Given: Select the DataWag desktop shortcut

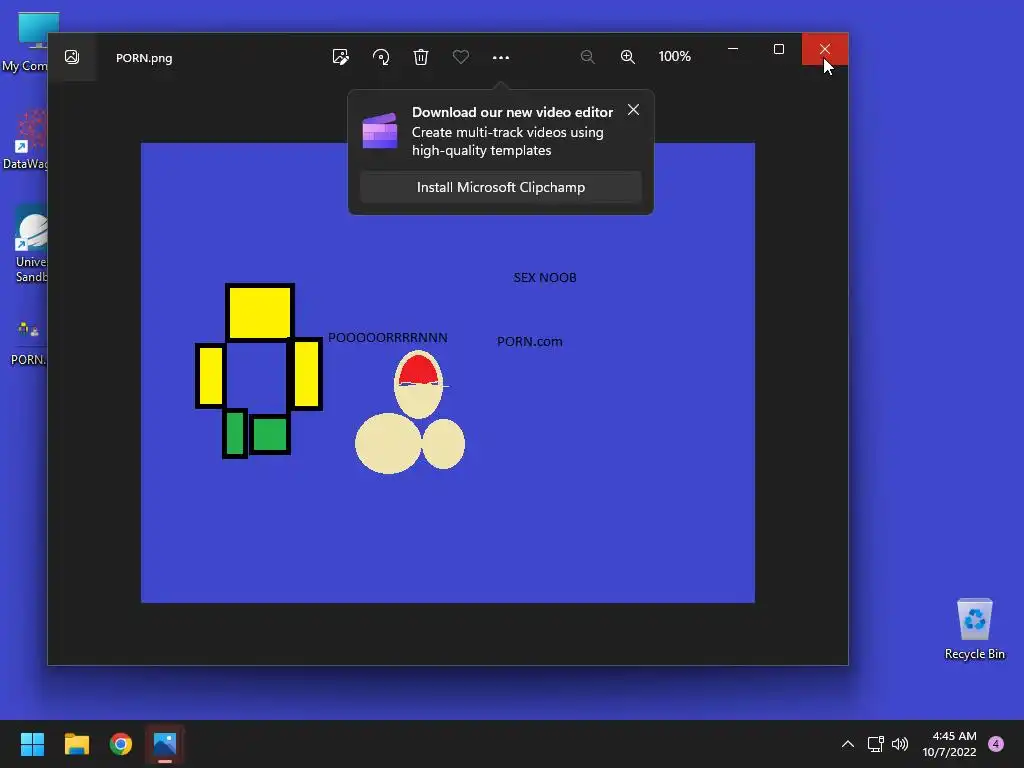Looking at the screenshot, I should 25,139.
